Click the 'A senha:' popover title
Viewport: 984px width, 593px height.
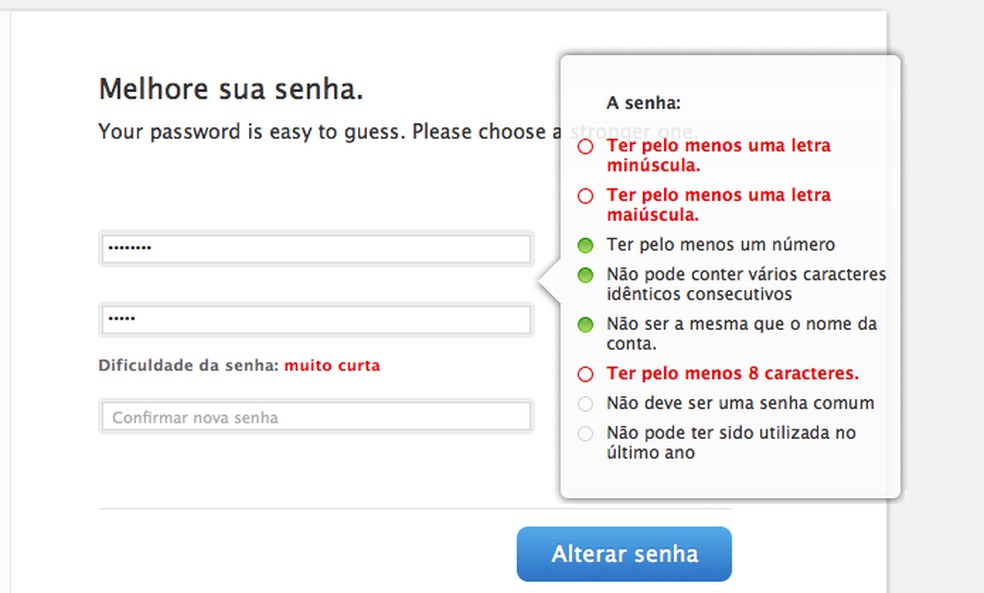pos(643,102)
